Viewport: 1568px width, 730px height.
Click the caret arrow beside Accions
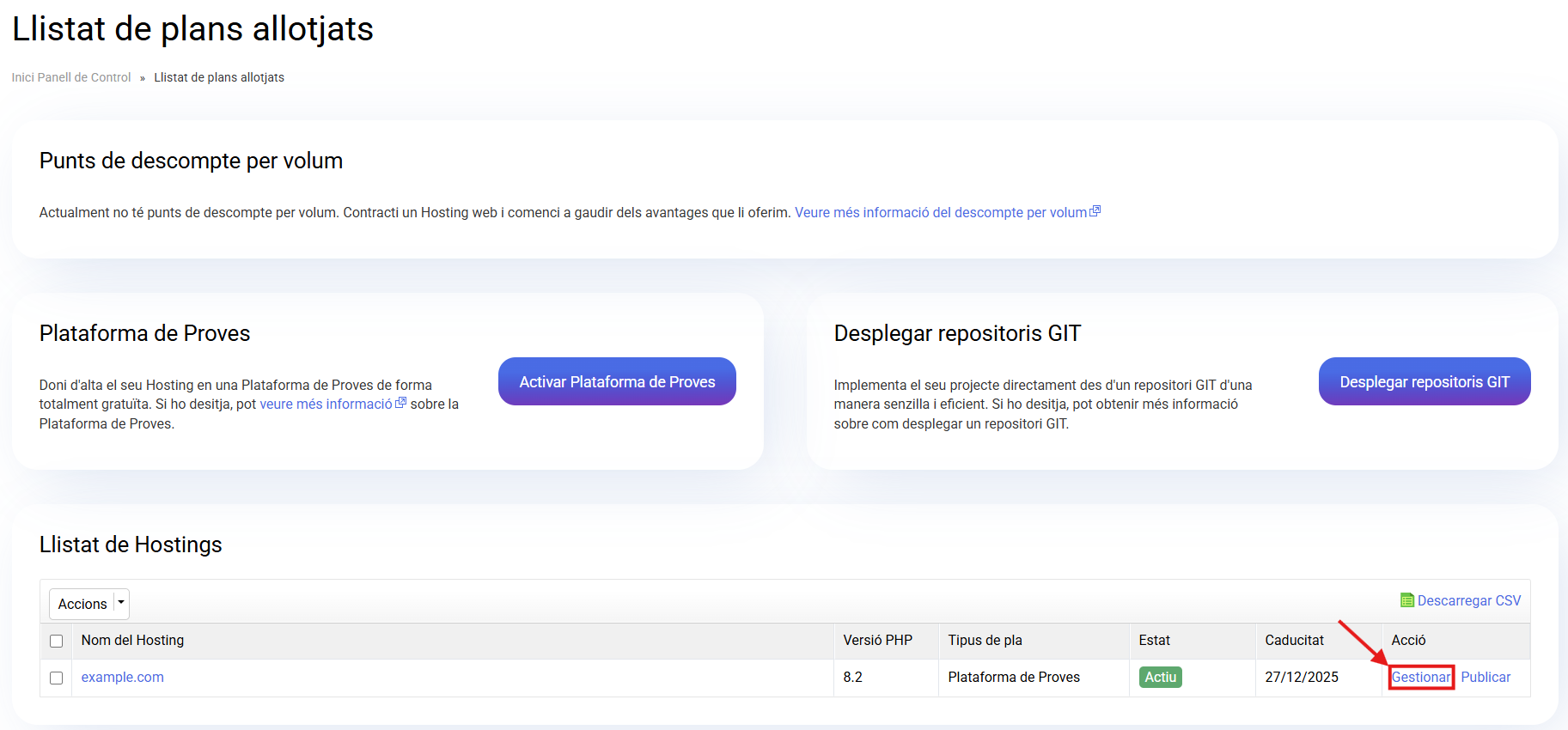pyautogui.click(x=121, y=603)
